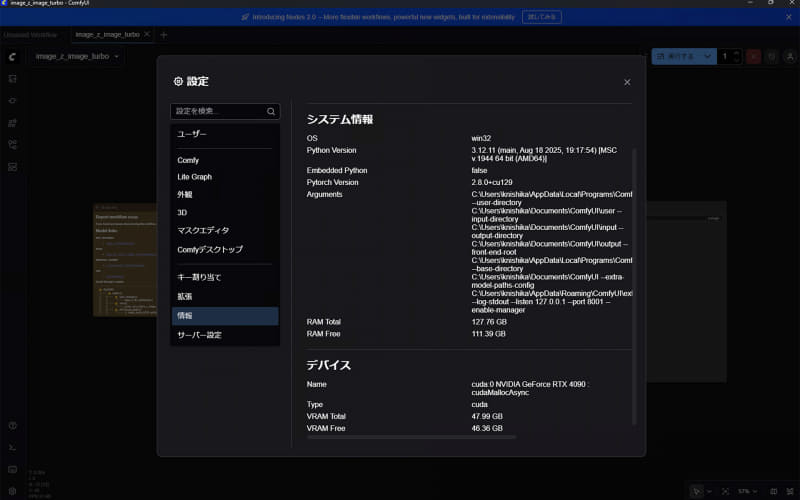Click the red cancel run button

tap(754, 56)
